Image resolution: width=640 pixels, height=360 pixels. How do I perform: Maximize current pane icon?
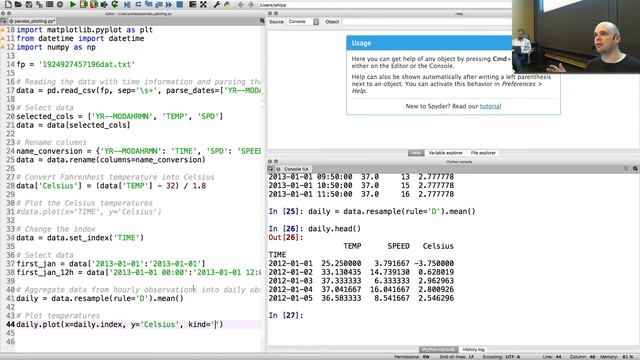193,4
